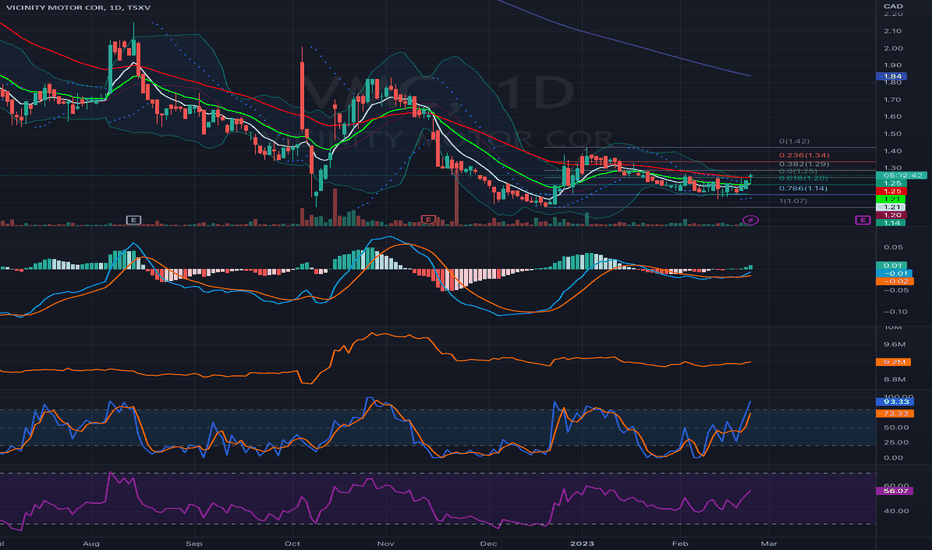932x550 pixels.
Task: Click the Sep label on time axis
Action: (194, 543)
